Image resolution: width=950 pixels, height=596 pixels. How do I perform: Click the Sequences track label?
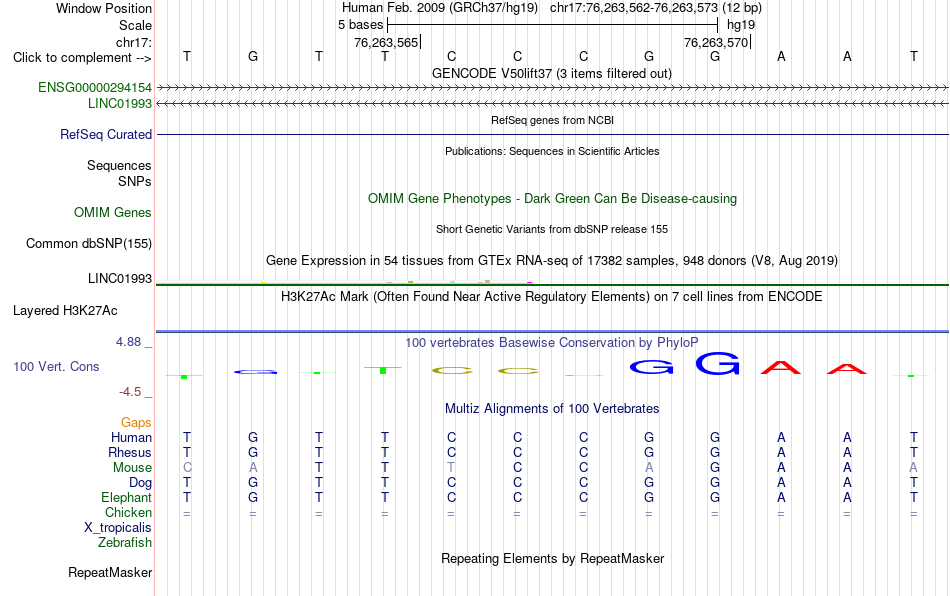pos(119,165)
